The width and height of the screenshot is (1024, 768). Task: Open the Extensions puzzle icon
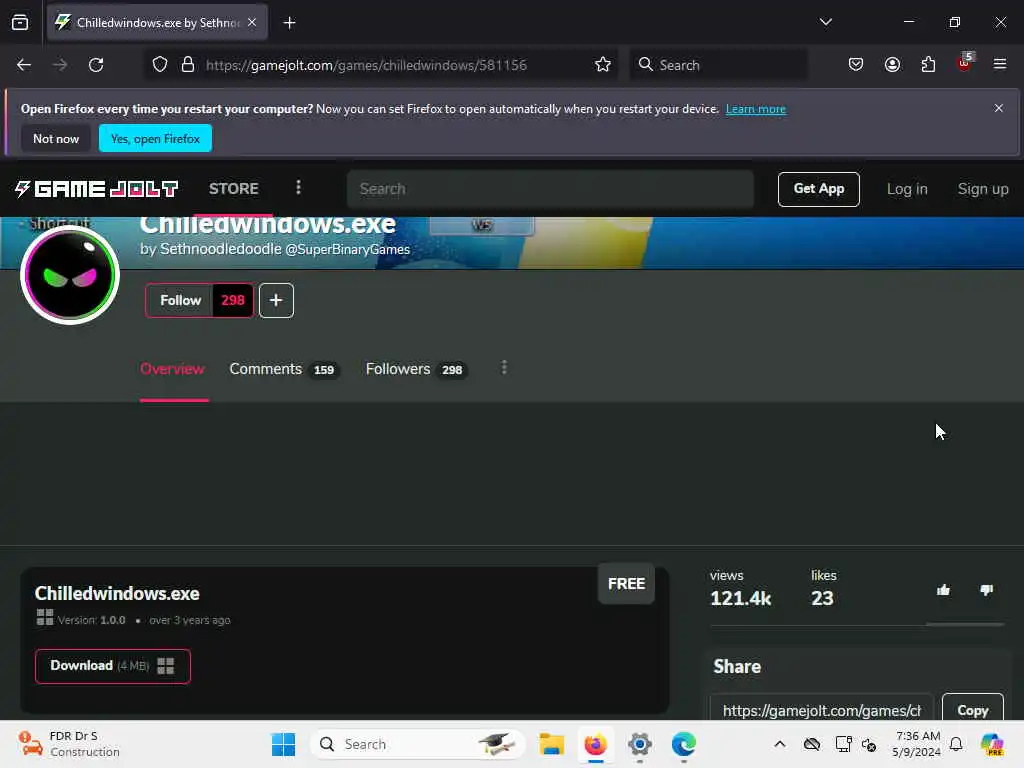click(x=928, y=65)
